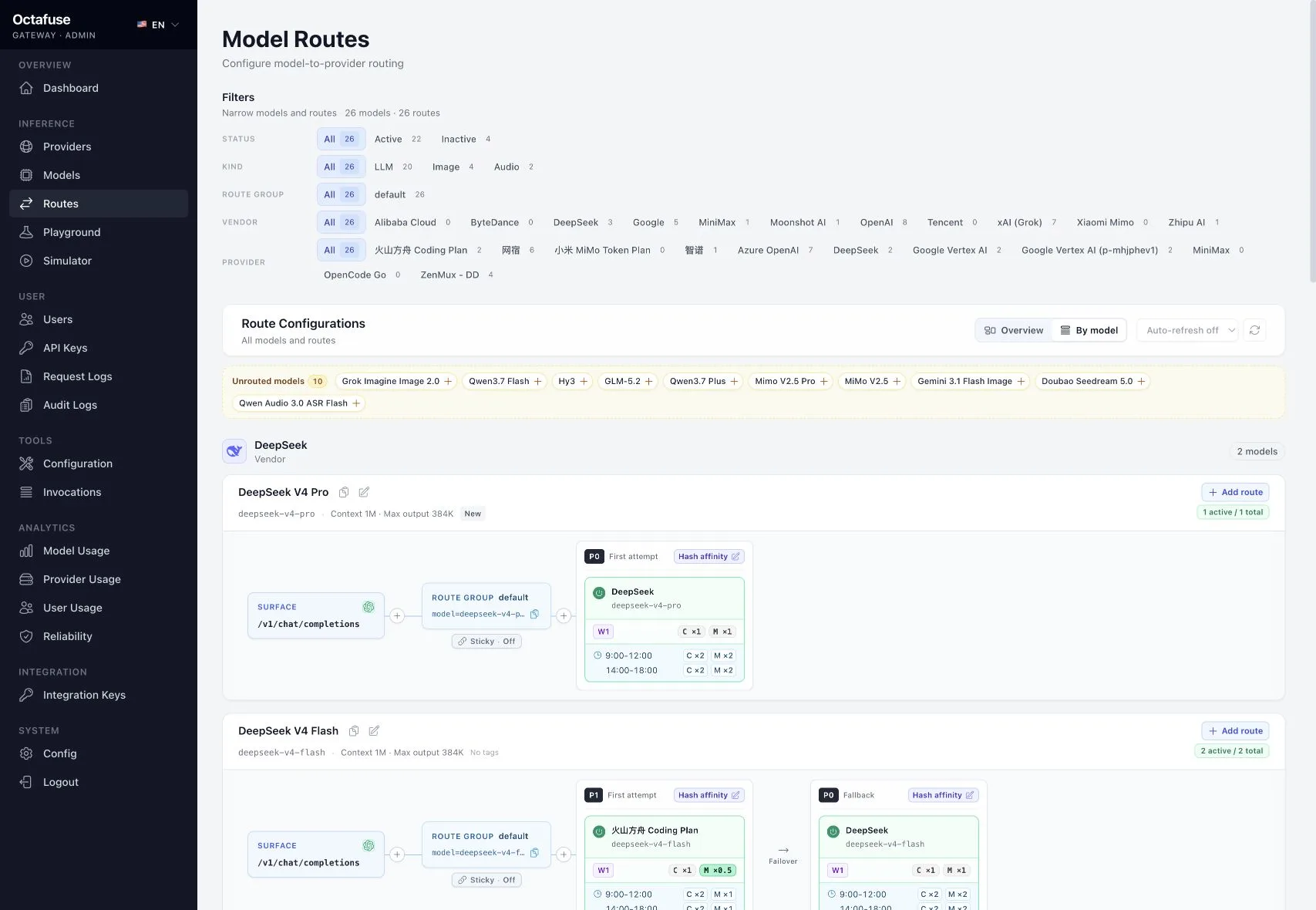
Task: Copy the model=deepseek-v4-f… route group value
Action: [x=534, y=853]
